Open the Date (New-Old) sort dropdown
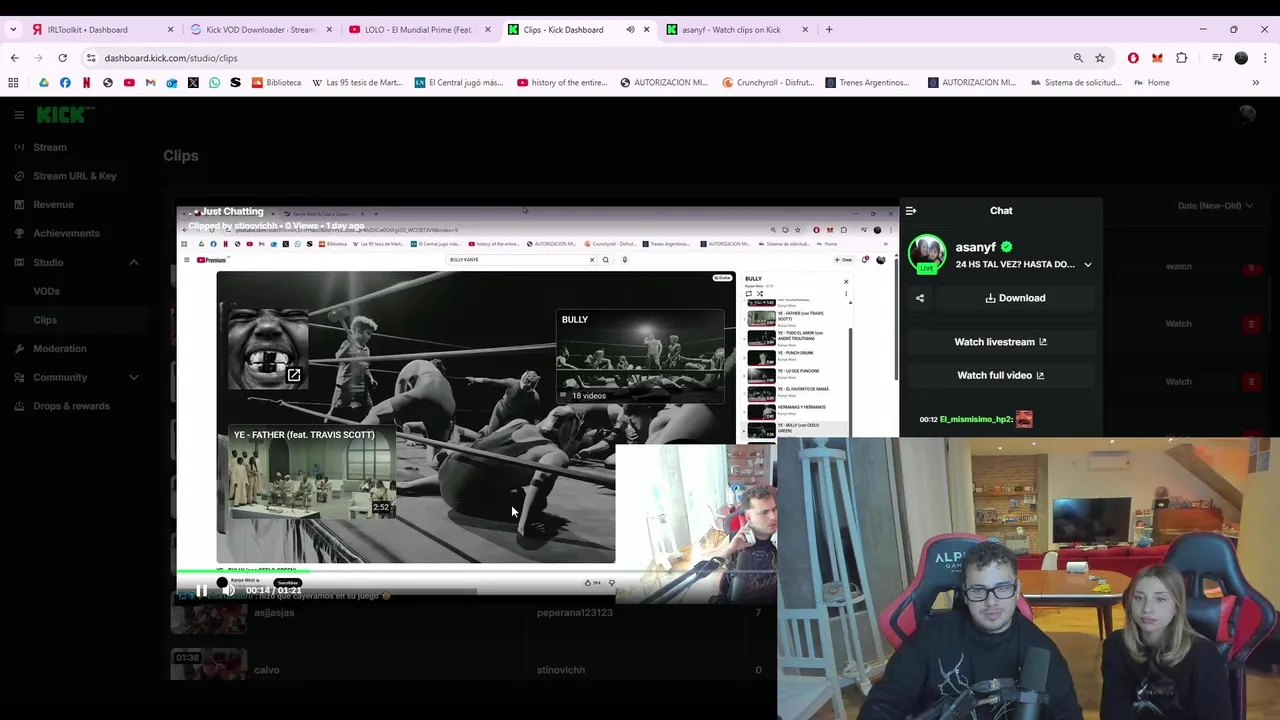 [x=1215, y=206]
